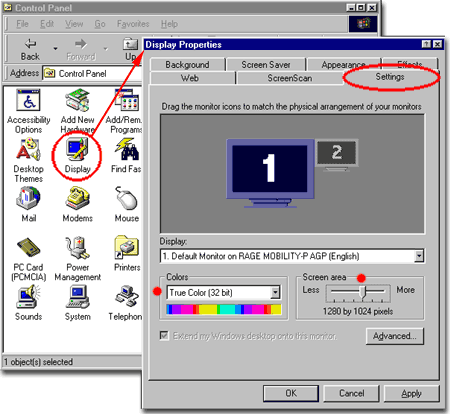Open the Go menu

tap(100, 24)
